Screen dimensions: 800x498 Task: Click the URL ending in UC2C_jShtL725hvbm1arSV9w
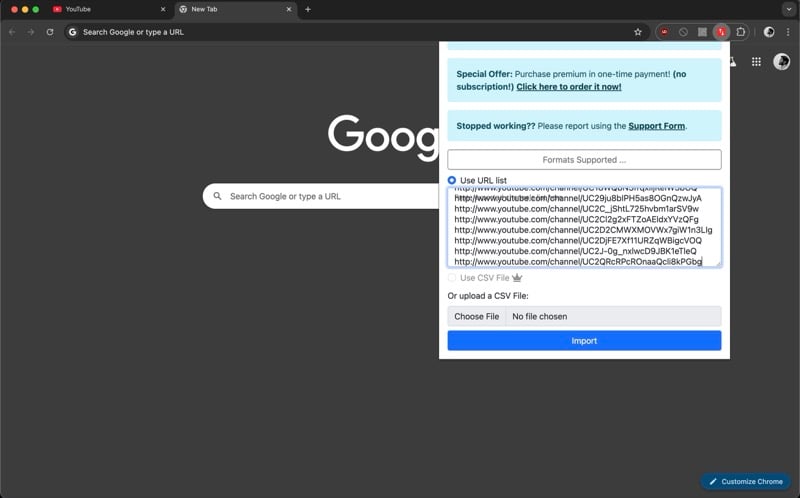point(577,209)
